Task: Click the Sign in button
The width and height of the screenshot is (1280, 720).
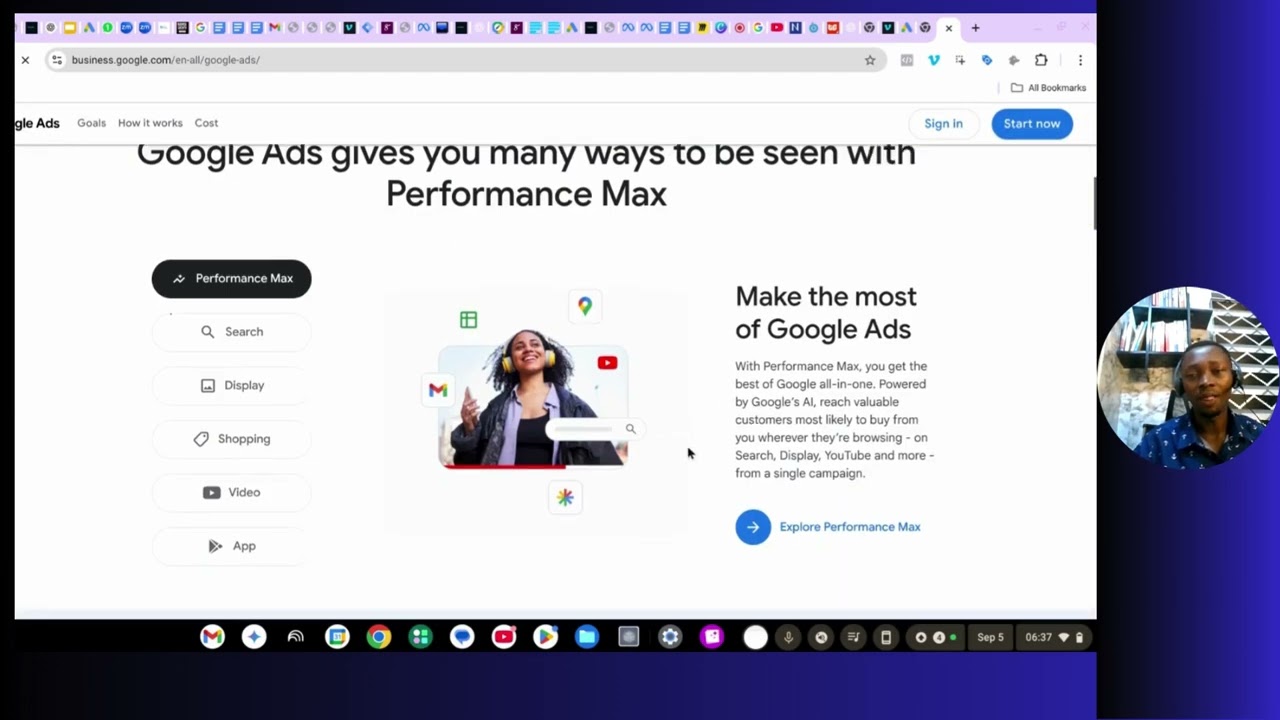Action: [x=943, y=123]
